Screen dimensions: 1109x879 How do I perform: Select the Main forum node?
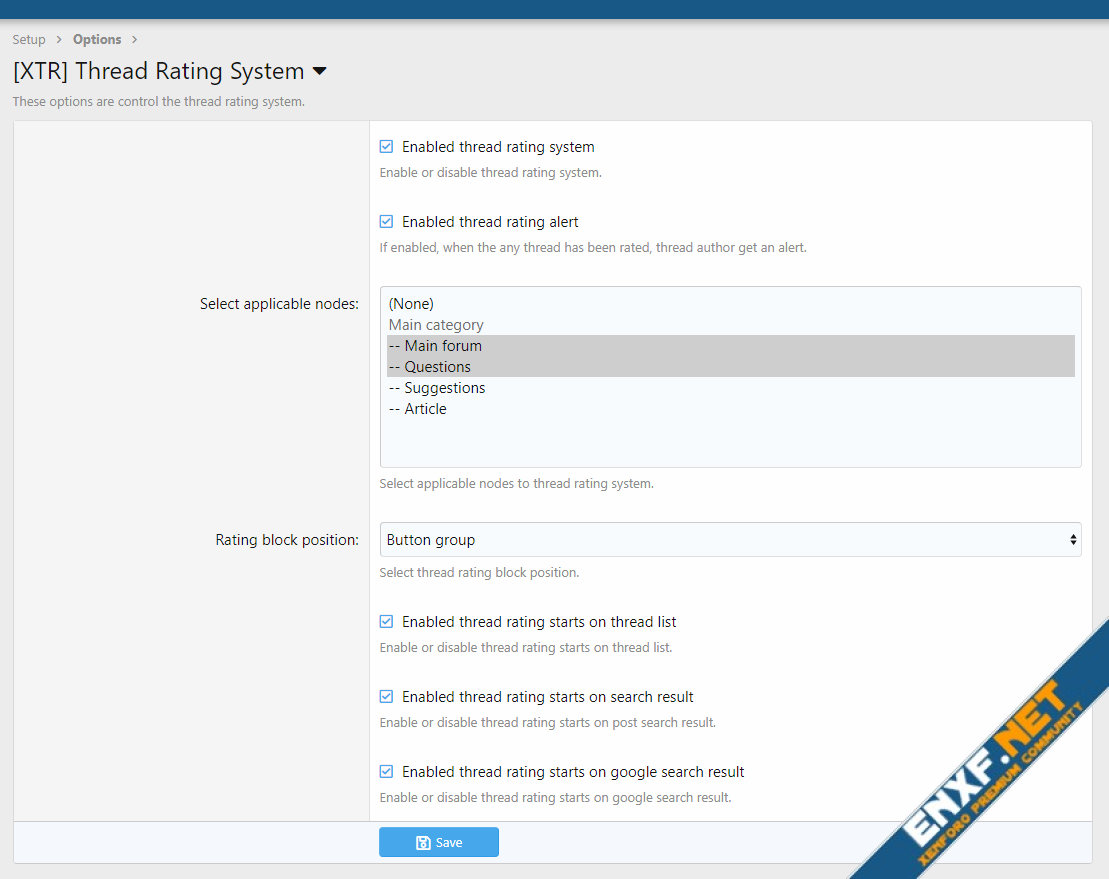(x=436, y=346)
